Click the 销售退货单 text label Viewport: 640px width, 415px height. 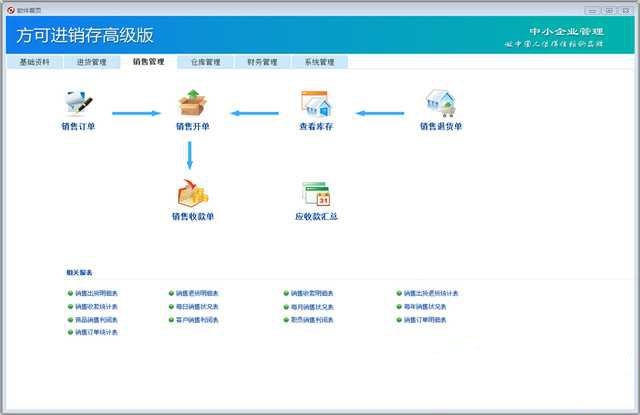click(441, 126)
